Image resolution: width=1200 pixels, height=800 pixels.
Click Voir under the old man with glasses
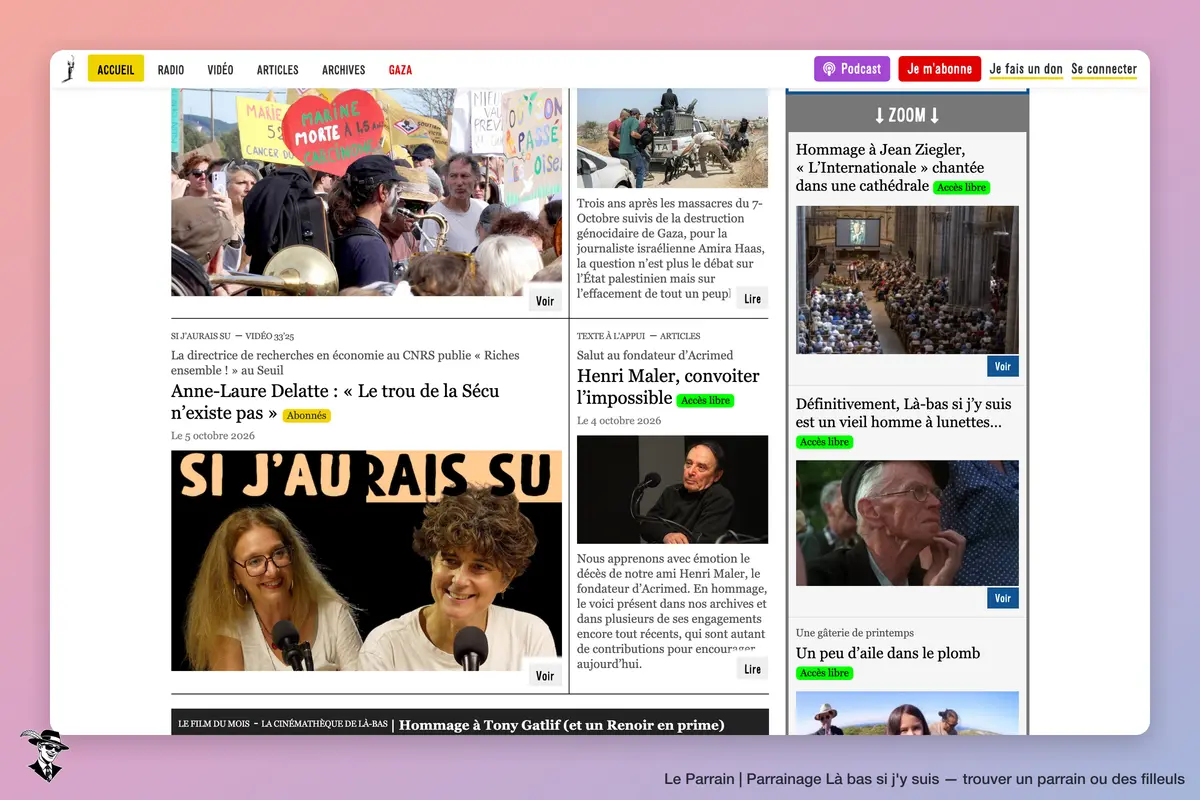pyautogui.click(x=1003, y=598)
